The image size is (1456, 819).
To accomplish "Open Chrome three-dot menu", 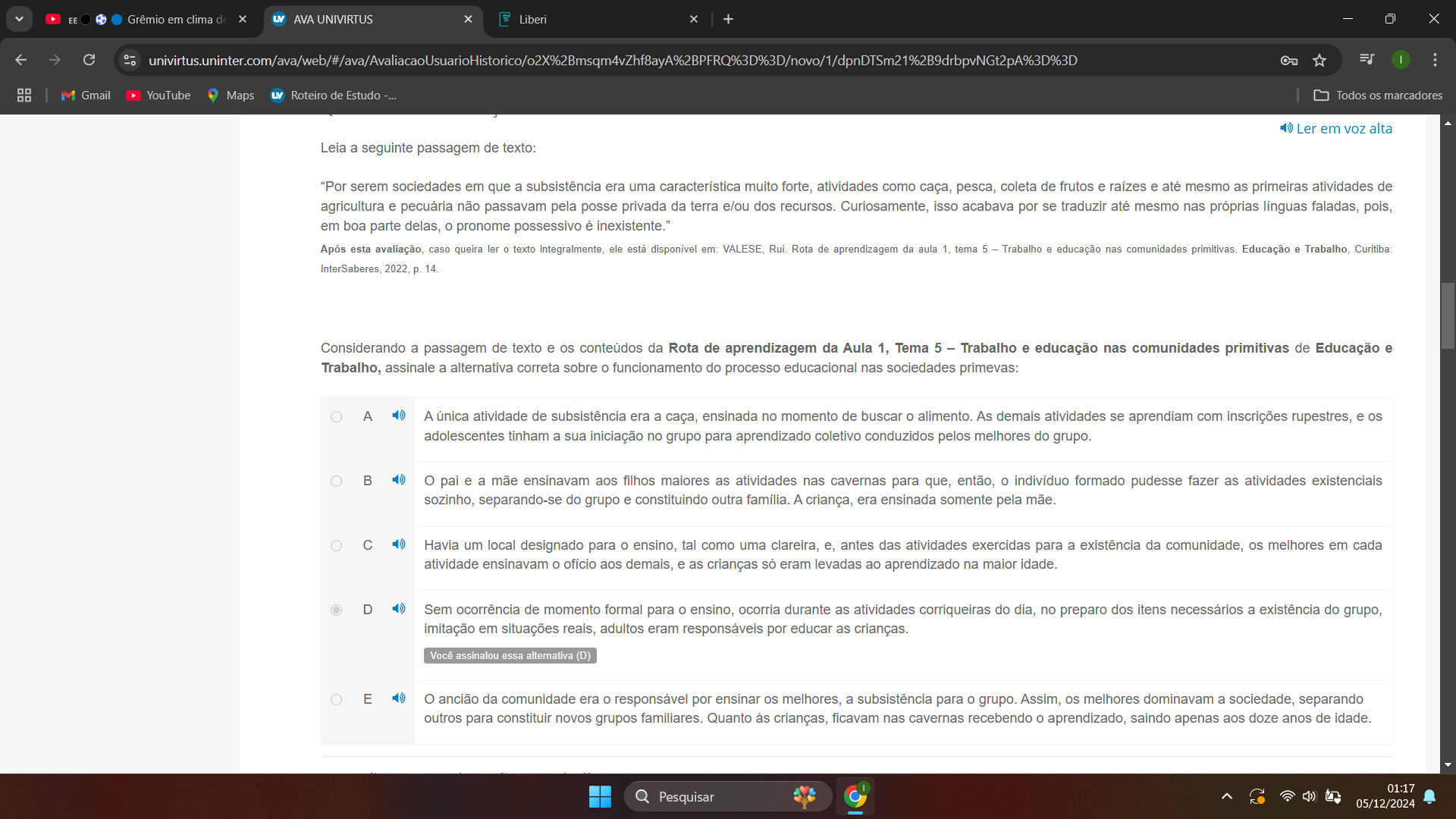I will click(1435, 60).
